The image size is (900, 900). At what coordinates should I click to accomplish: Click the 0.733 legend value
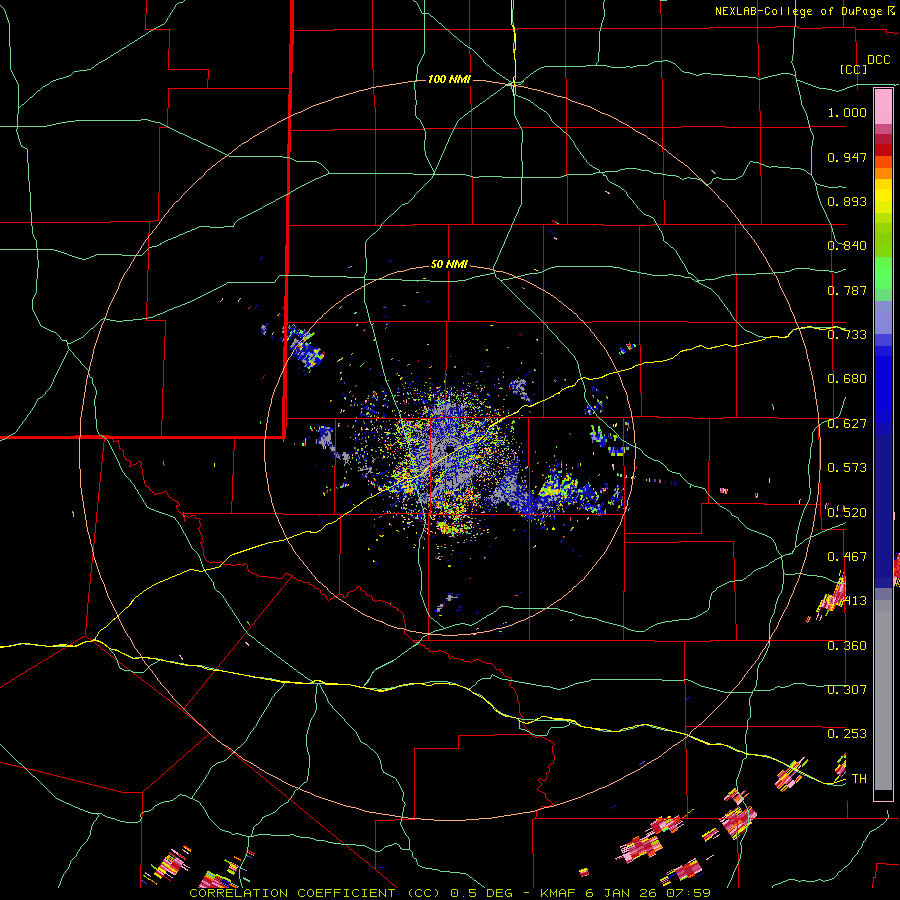(x=847, y=335)
